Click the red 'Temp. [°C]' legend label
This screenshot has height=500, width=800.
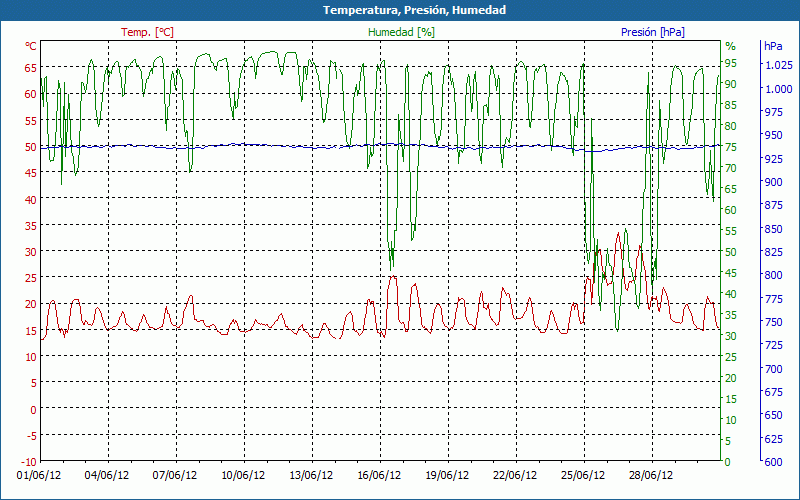(147, 32)
